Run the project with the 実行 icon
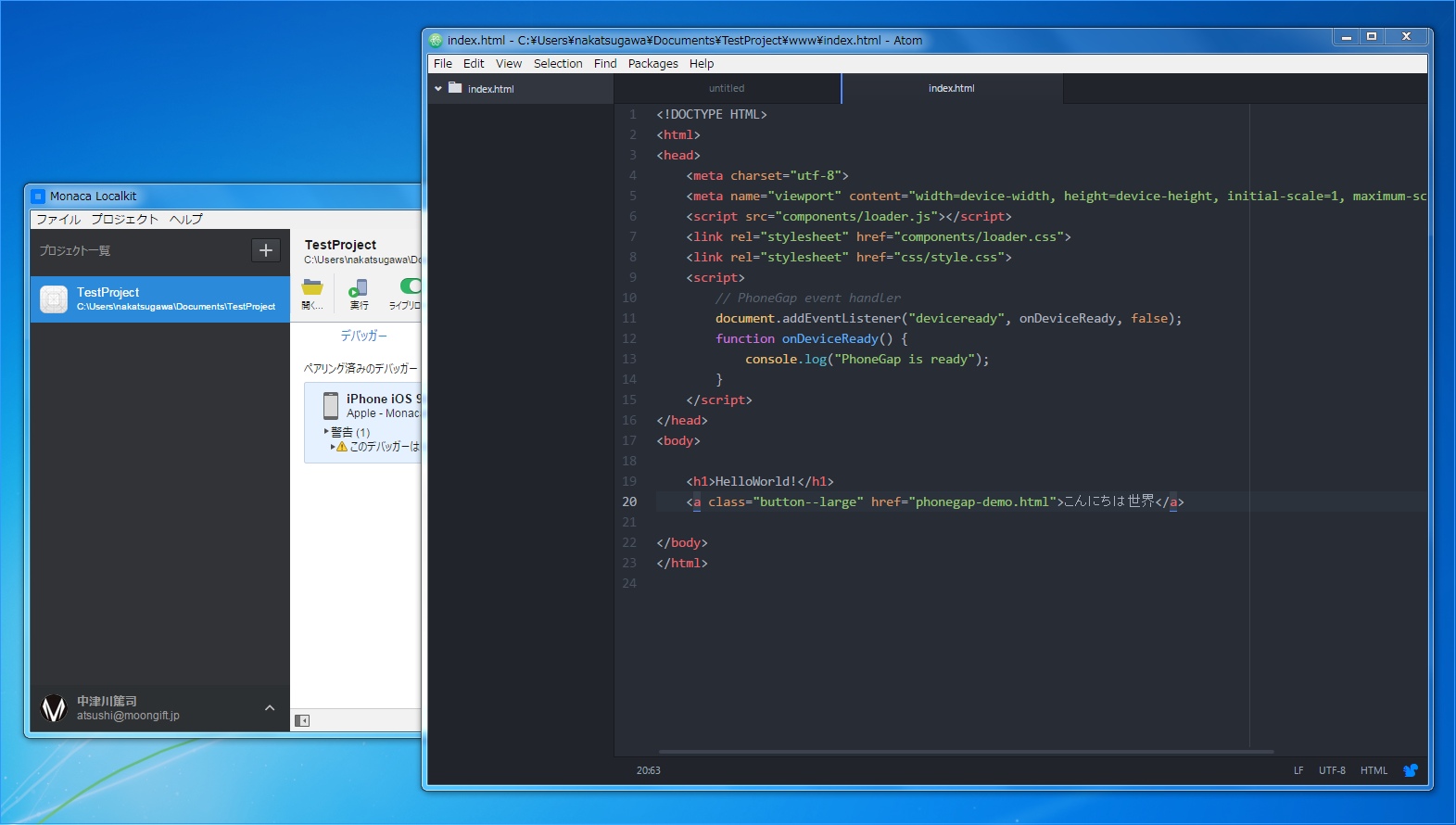Screen dimensions: 1456x825 (x=359, y=289)
